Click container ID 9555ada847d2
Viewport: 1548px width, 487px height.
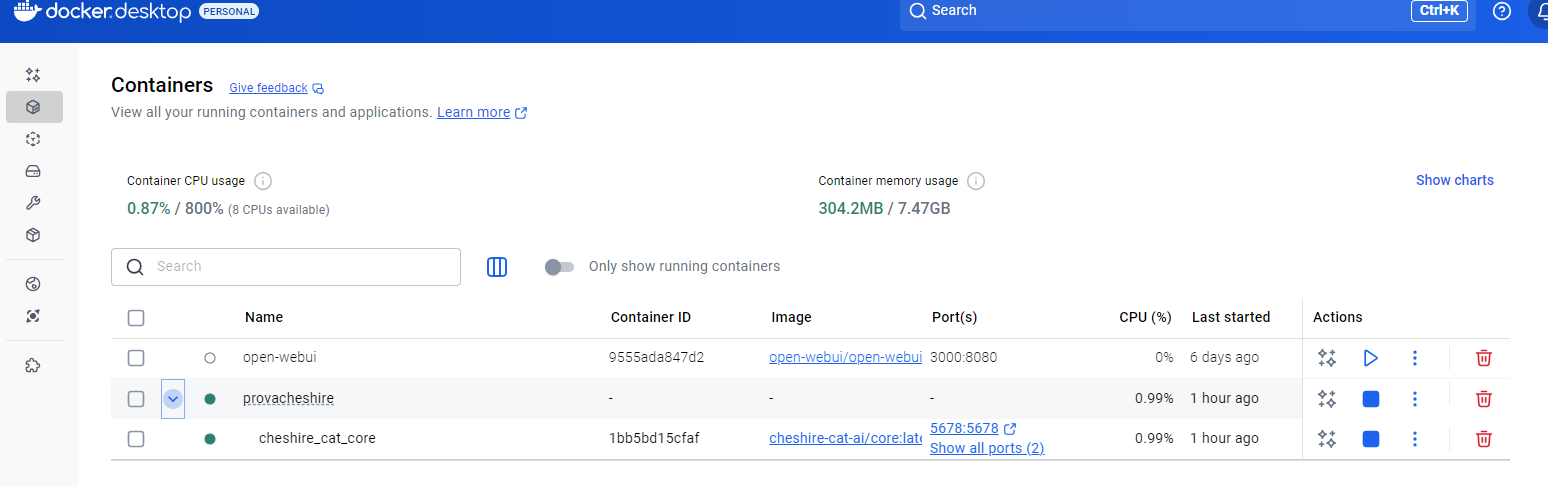click(x=656, y=357)
